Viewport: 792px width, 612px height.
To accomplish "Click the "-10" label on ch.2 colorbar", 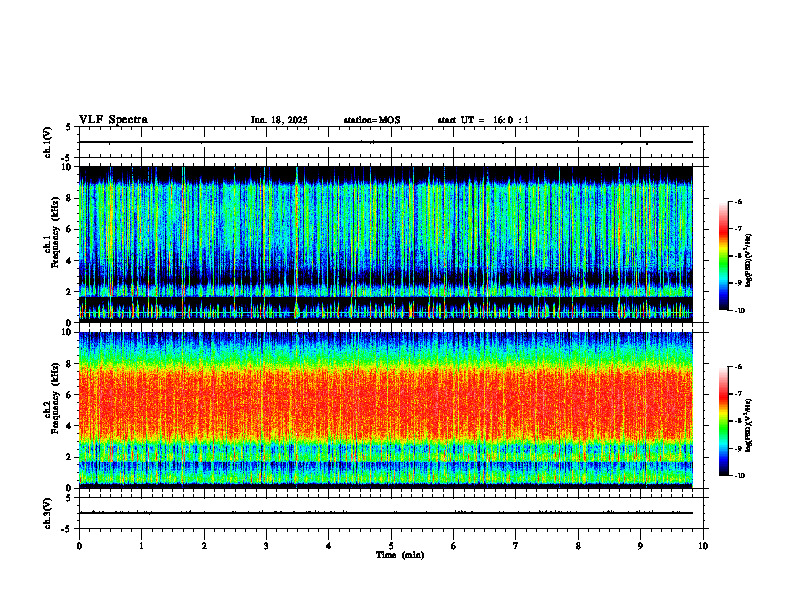I will pyautogui.click(x=739, y=476).
